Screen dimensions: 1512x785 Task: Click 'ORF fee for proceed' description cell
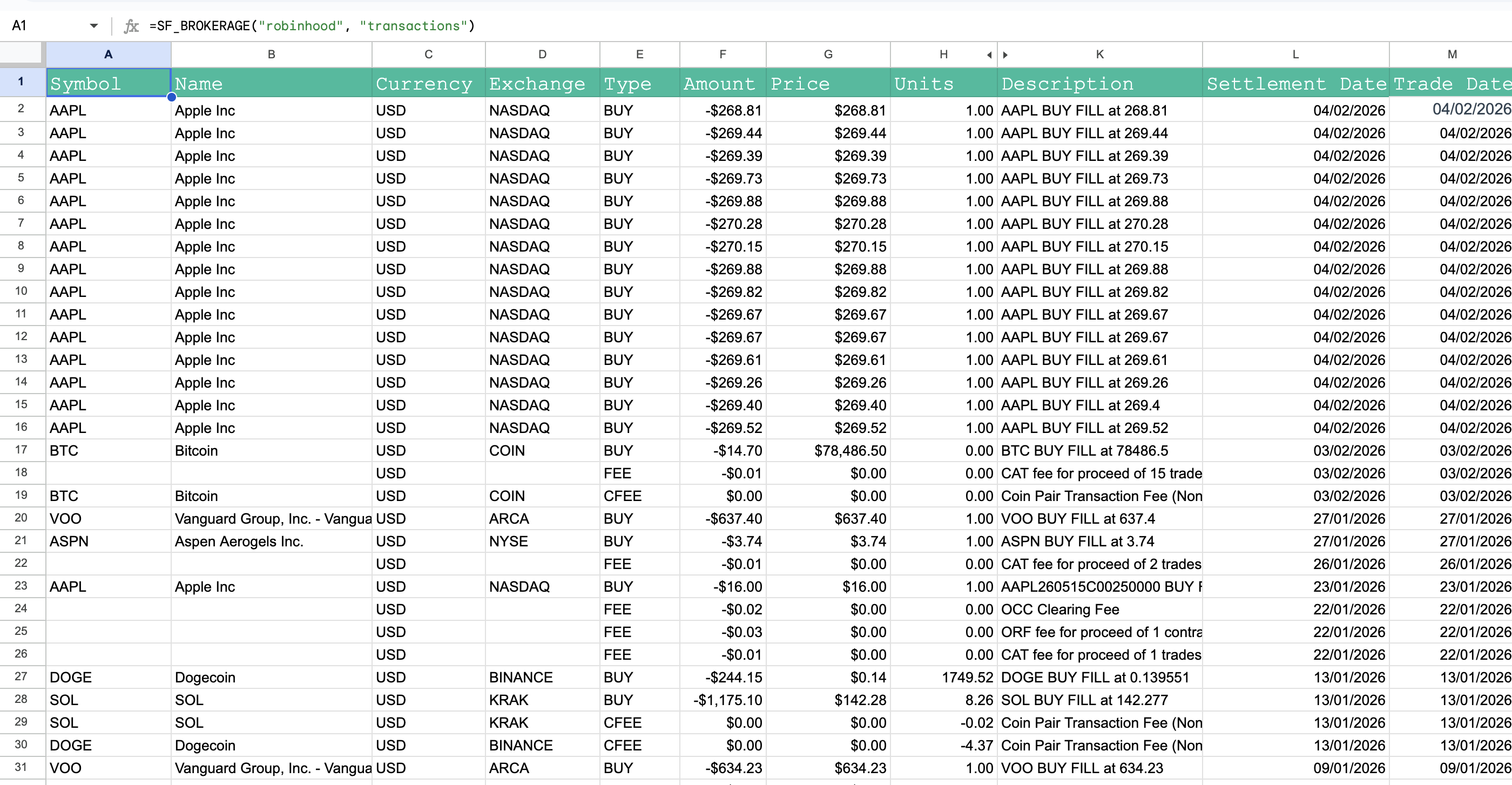coord(1100,632)
